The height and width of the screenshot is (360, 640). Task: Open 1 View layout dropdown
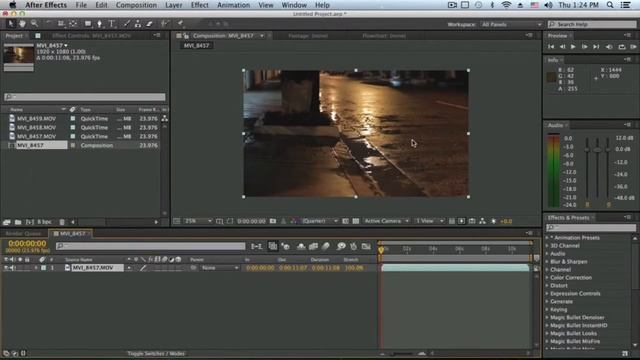coord(429,221)
